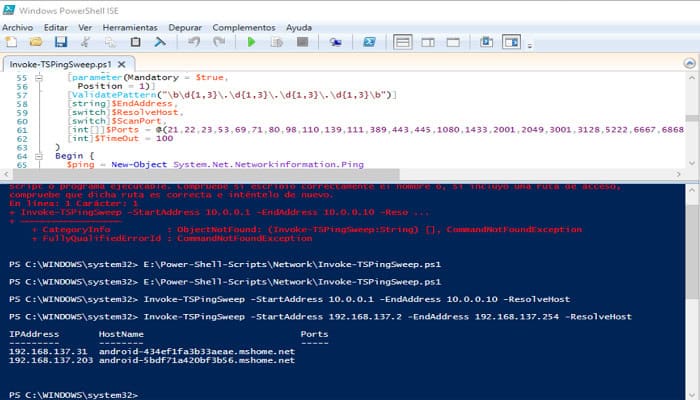Open the Ayuda menu

[299, 28]
